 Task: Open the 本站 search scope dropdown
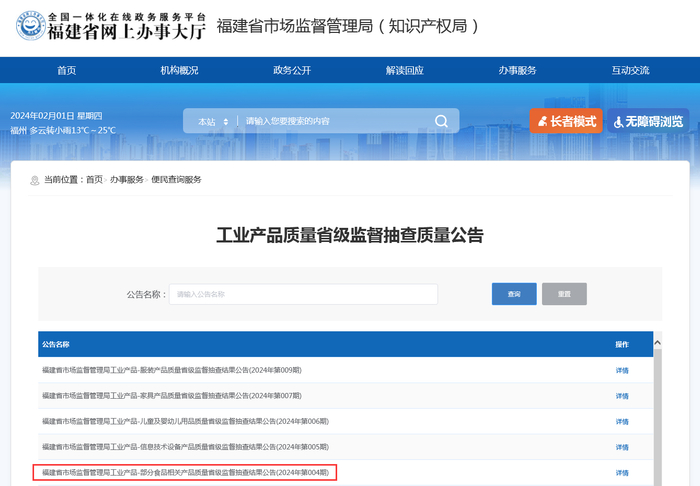coord(213,121)
